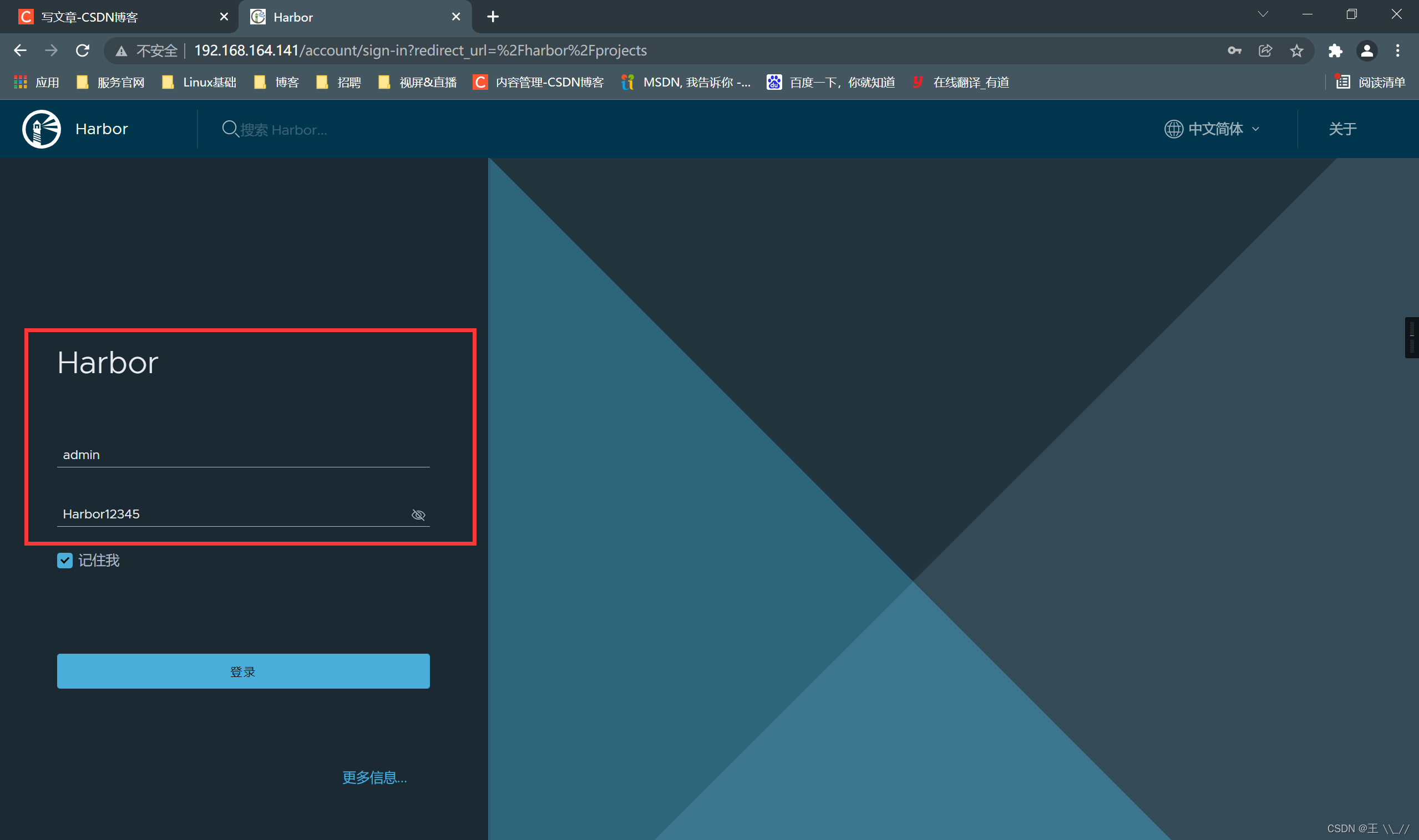Open tab search dropdown arrow
The height and width of the screenshot is (840, 1419).
[x=1263, y=14]
